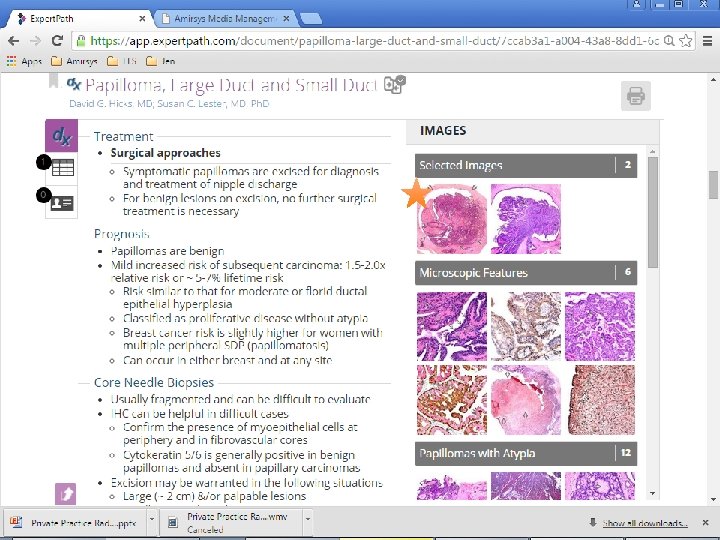
Task: Open the orange-brown stained thumbnail in bottom Microscopic Features row
Action: coord(452,400)
